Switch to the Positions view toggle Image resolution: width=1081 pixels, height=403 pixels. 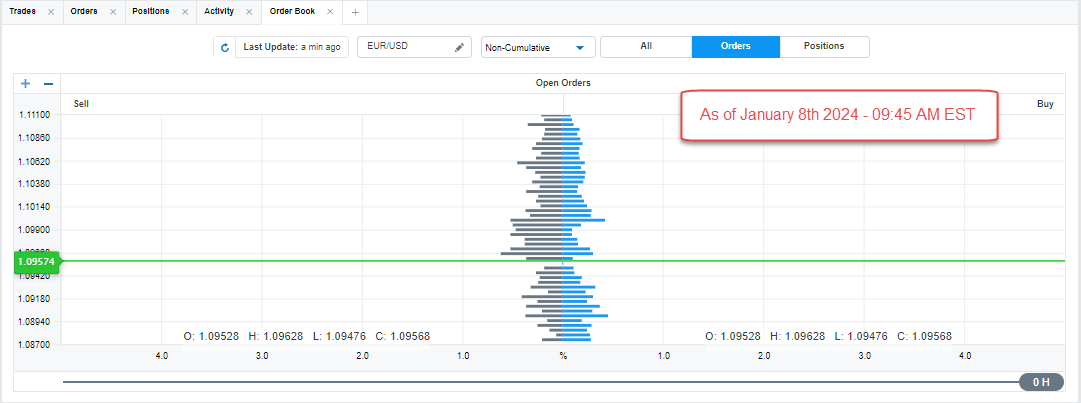[824, 47]
